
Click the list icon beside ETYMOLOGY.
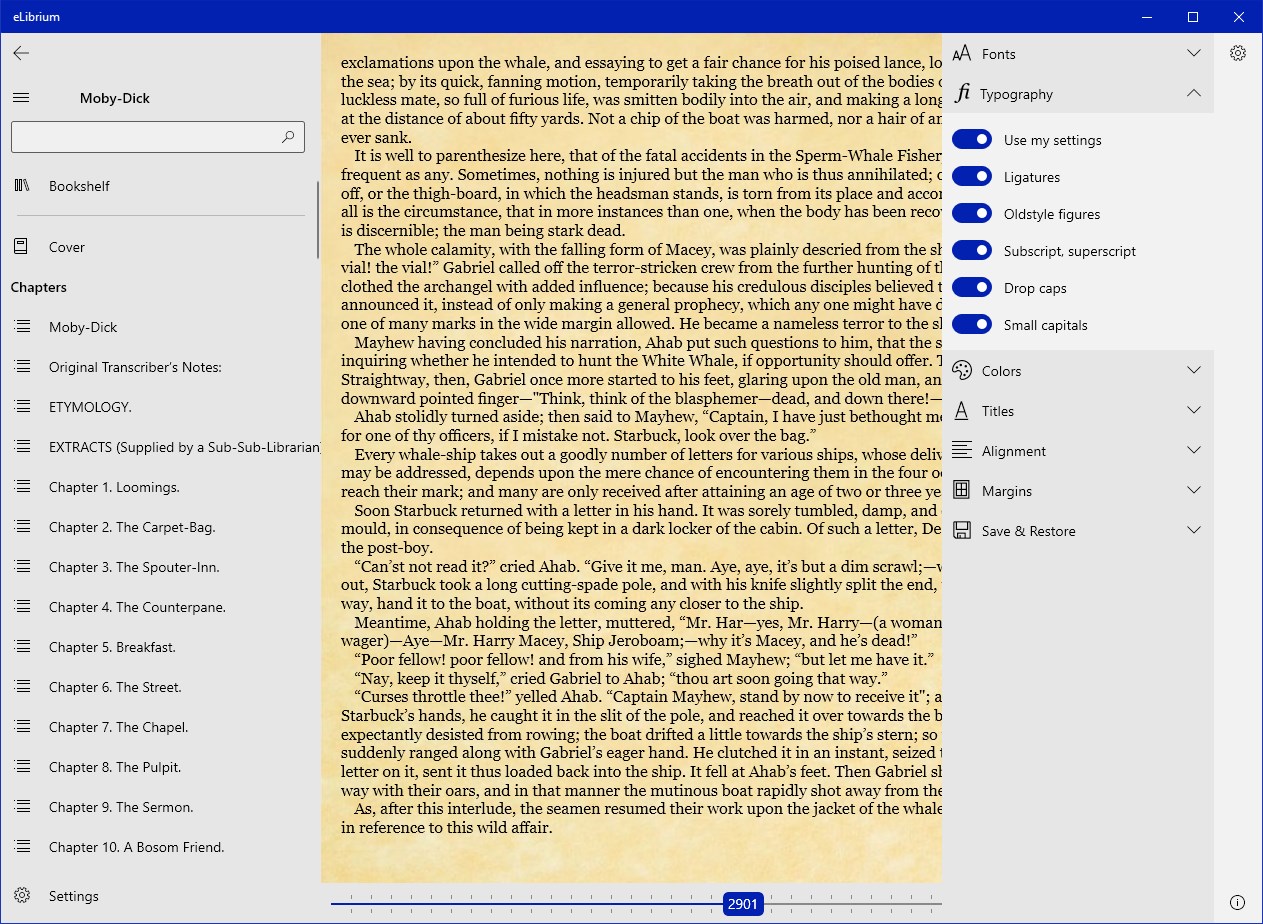pyautogui.click(x=21, y=407)
